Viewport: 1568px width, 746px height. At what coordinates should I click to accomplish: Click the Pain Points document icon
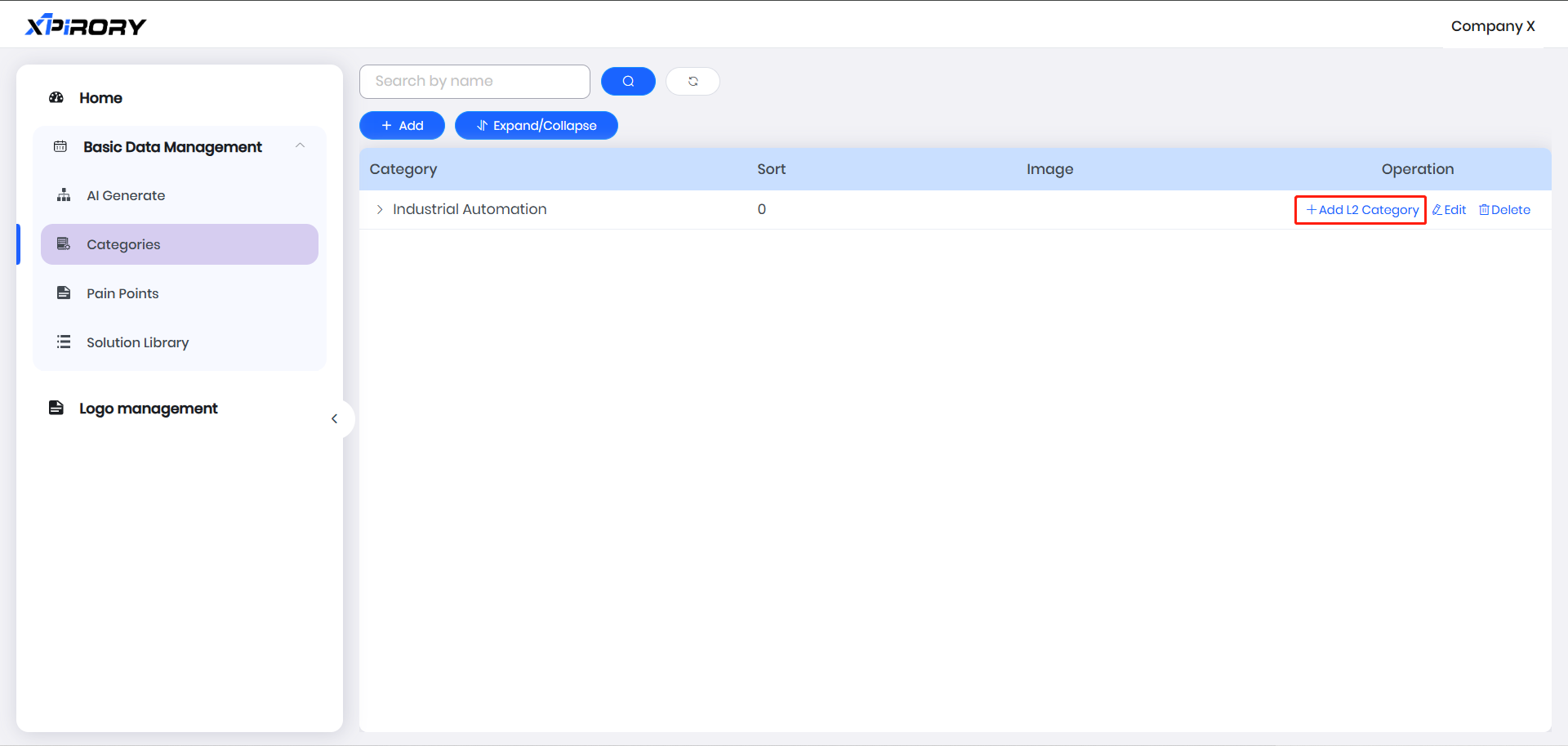pos(64,293)
